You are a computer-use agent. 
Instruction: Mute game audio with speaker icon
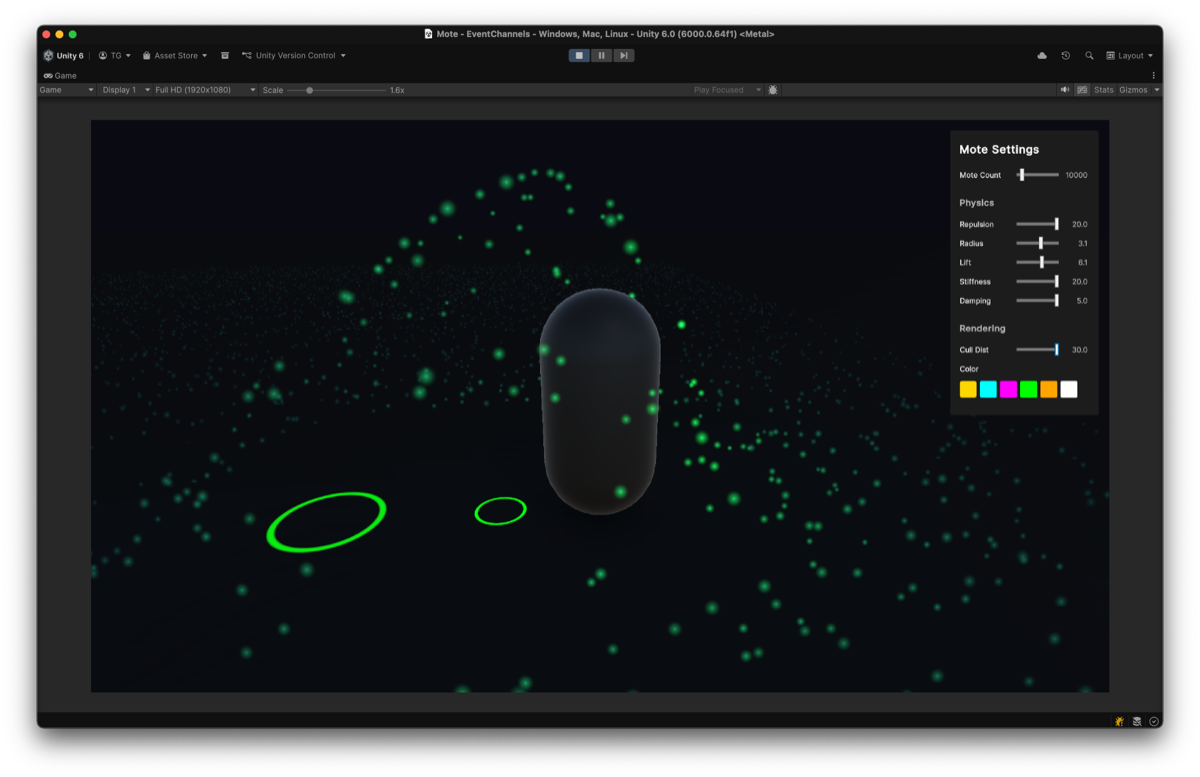coord(1065,90)
